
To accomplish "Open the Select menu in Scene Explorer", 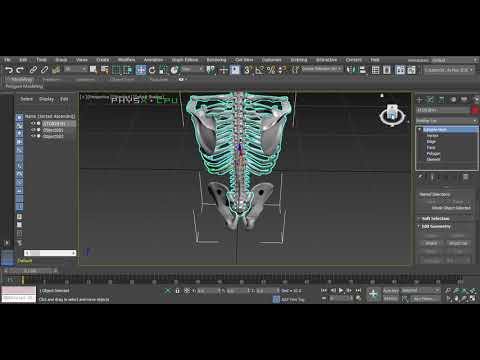I will pos(26,99).
